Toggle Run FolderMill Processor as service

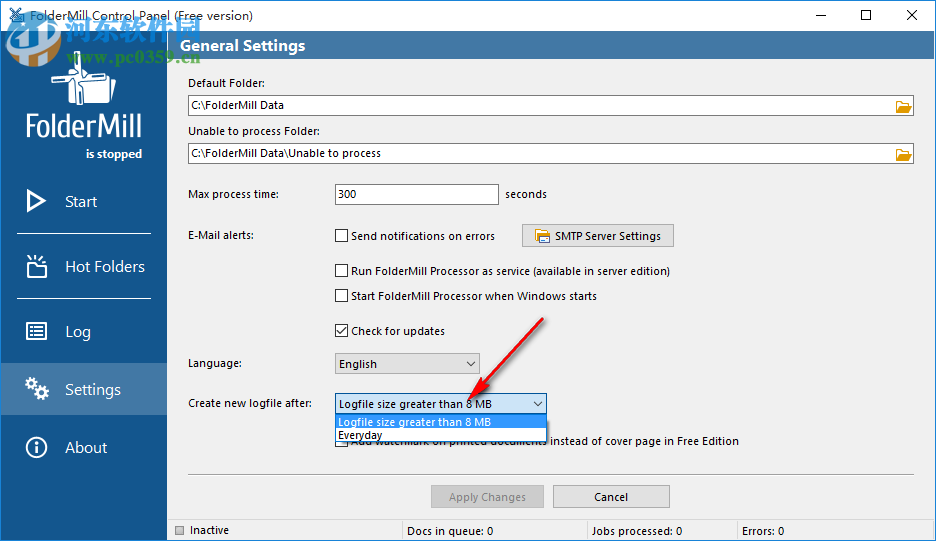342,271
